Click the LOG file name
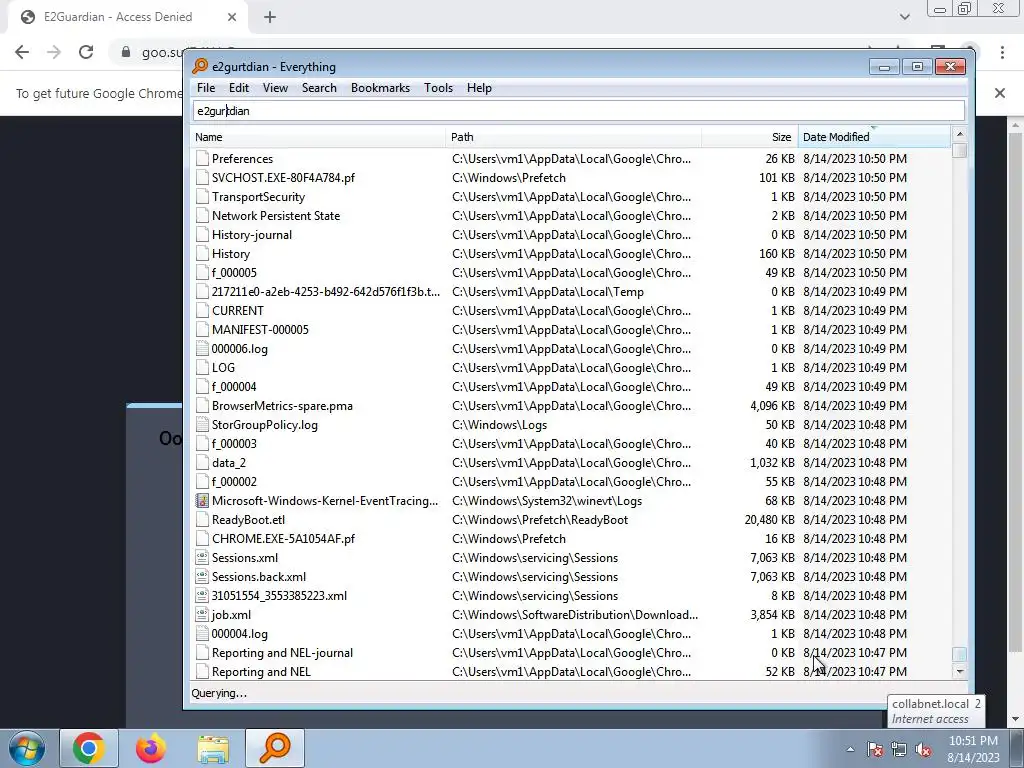Viewport: 1024px width, 768px height. (223, 368)
